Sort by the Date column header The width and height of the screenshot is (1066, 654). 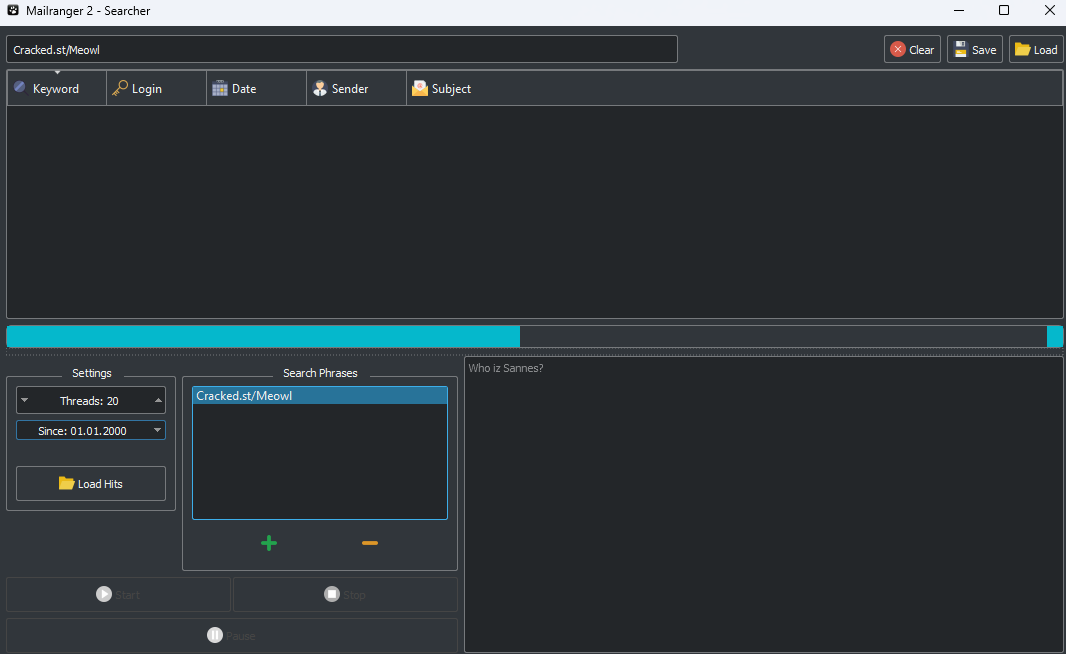(x=256, y=88)
